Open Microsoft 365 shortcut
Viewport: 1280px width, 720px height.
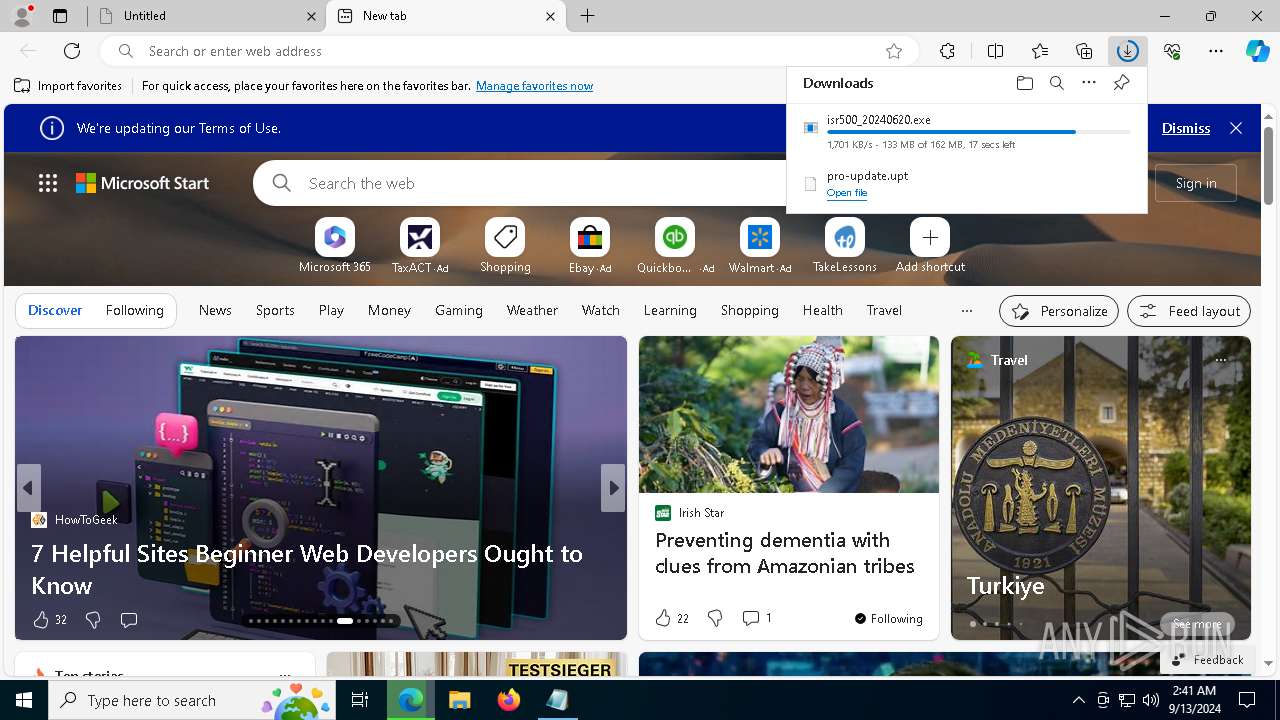[334, 245]
